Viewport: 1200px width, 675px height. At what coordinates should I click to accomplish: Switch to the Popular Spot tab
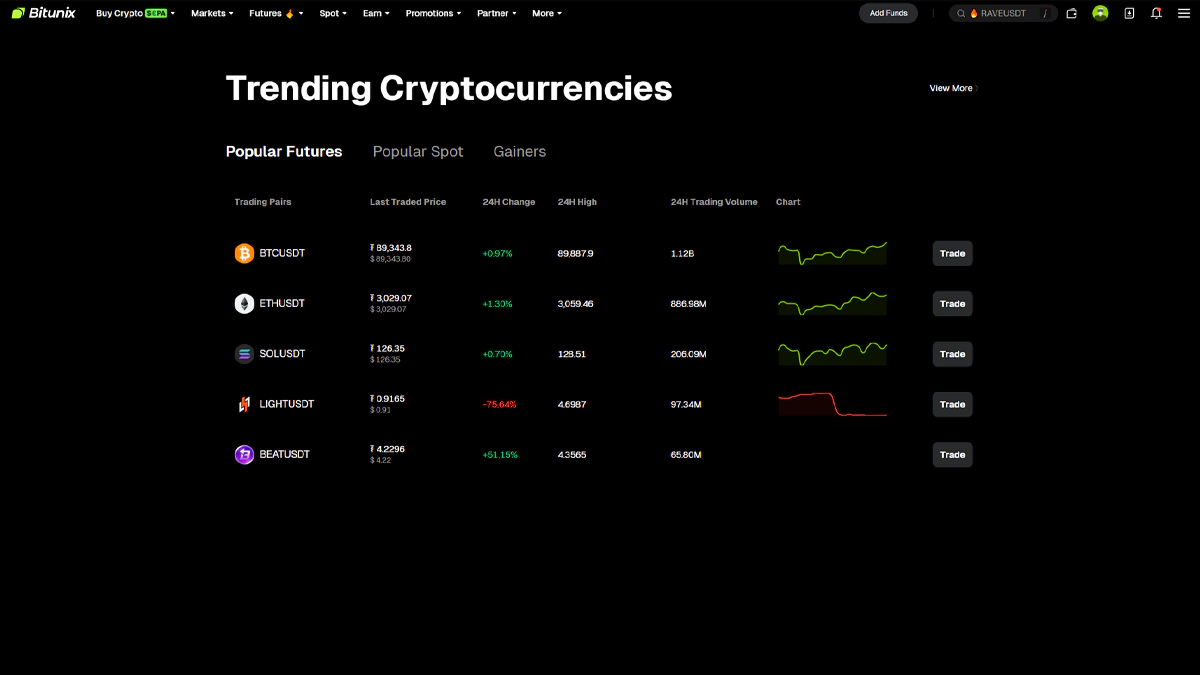point(418,152)
